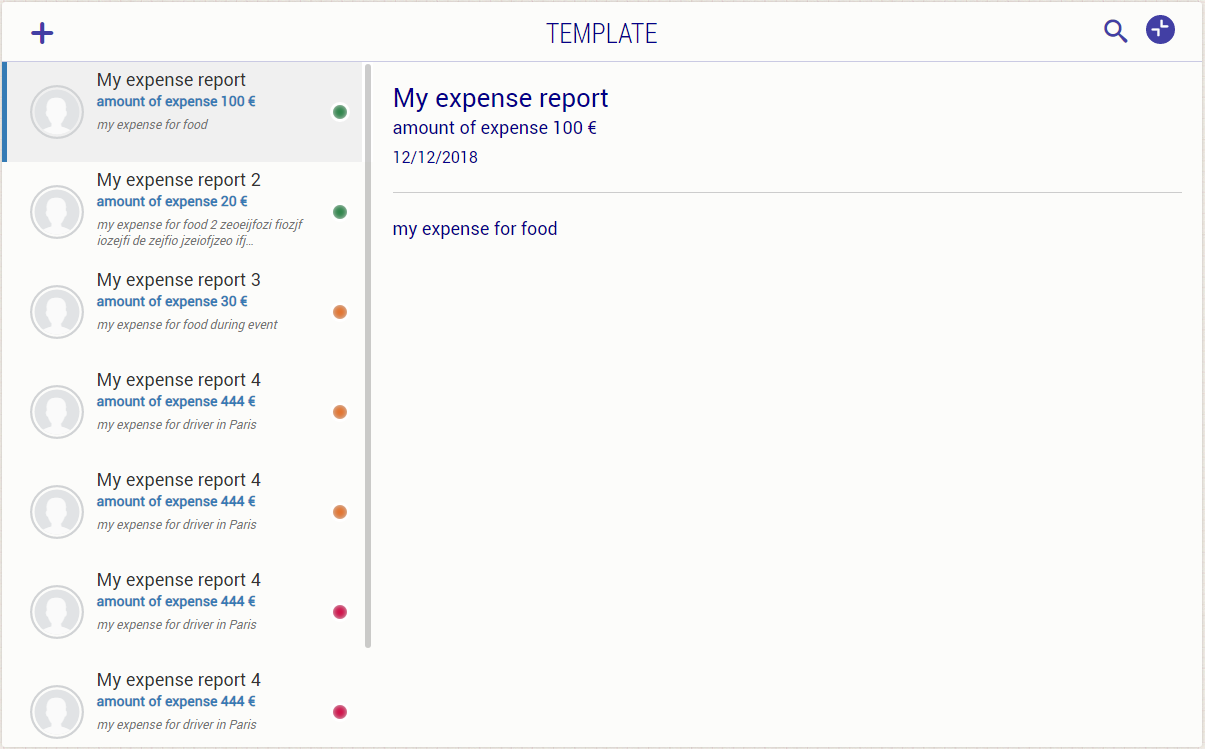Click the "My expense report" heading in detail view
The width and height of the screenshot is (1205, 749).
click(x=500, y=97)
